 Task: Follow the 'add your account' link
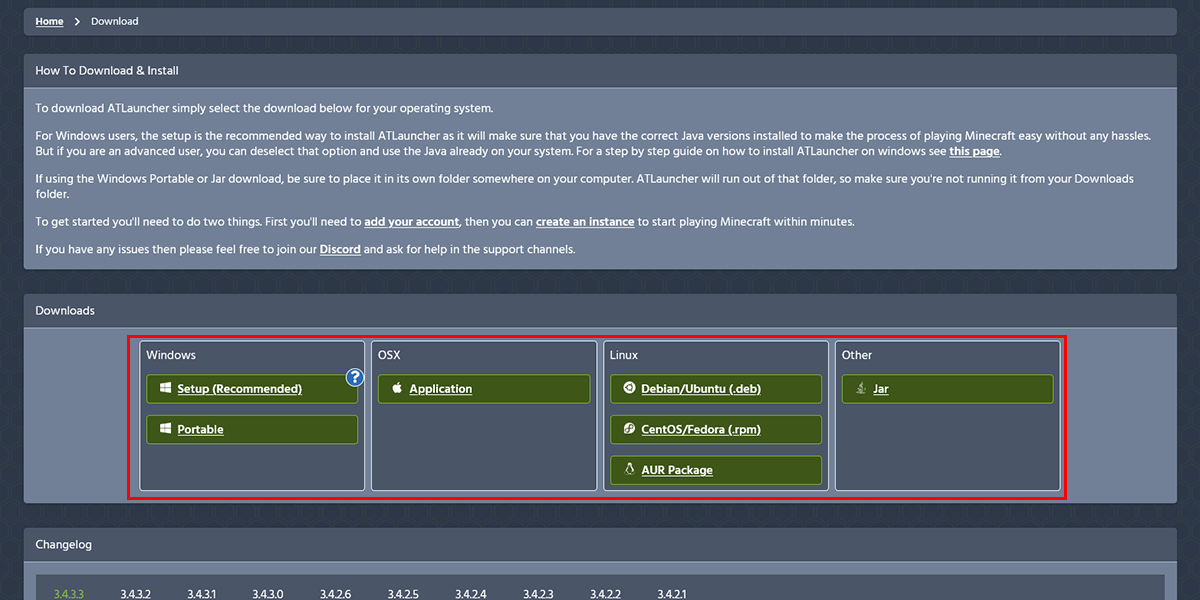pos(412,222)
